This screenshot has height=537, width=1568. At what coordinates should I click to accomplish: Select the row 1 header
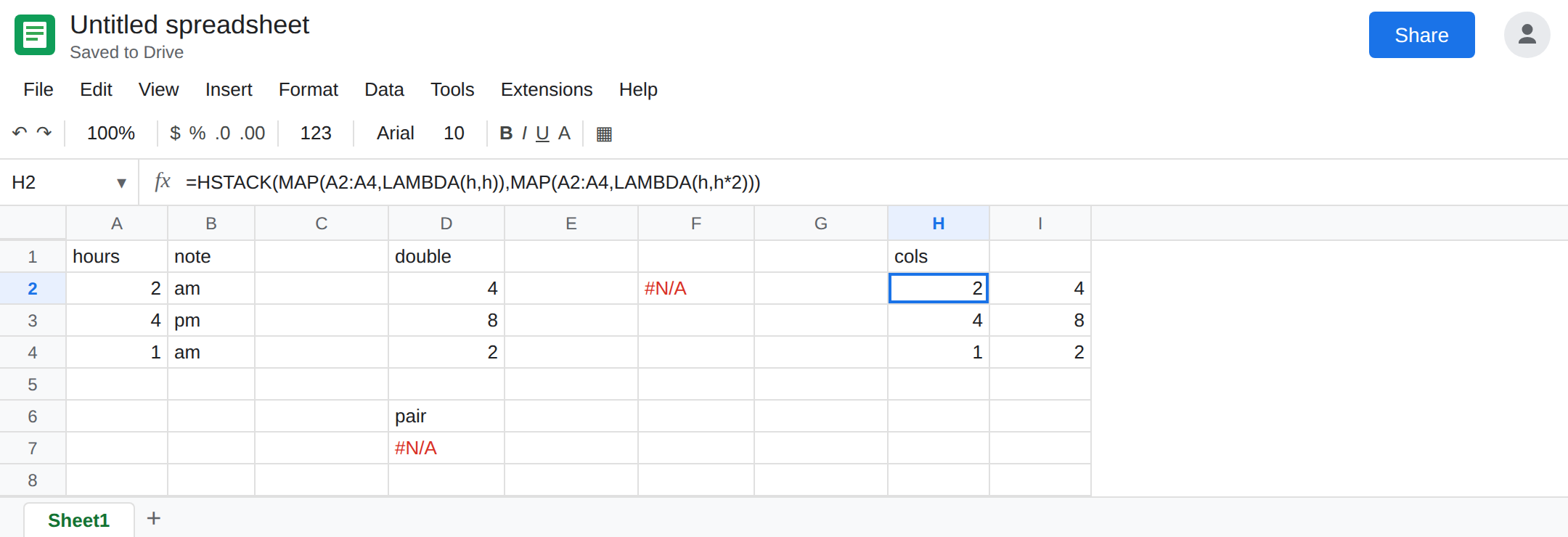tap(33, 257)
